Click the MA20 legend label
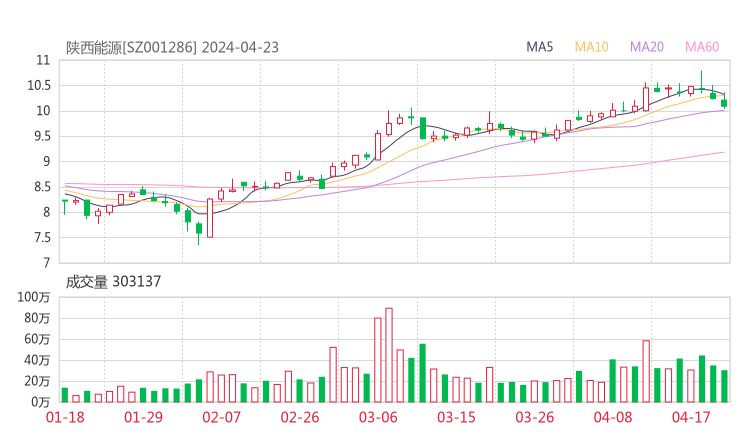 coord(647,47)
